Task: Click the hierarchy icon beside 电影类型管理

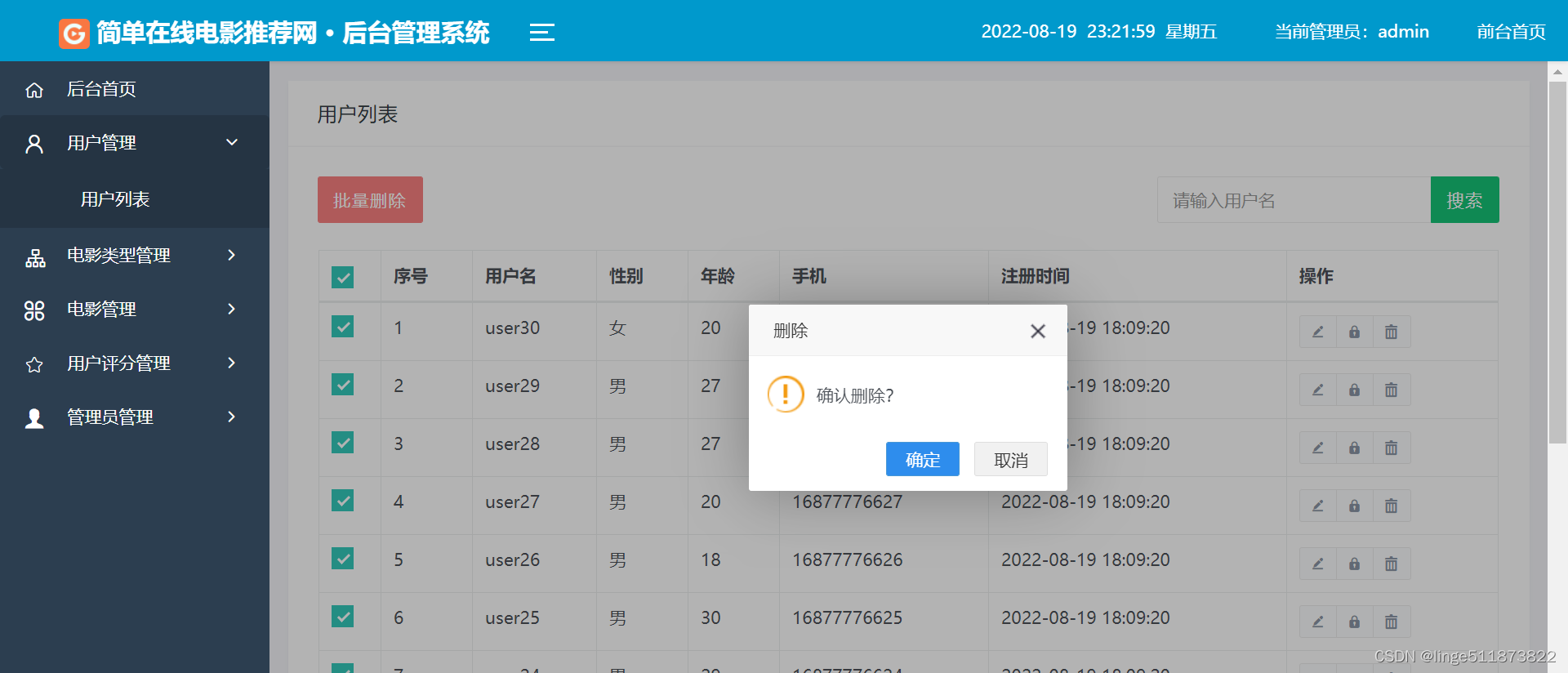Action: [x=35, y=258]
